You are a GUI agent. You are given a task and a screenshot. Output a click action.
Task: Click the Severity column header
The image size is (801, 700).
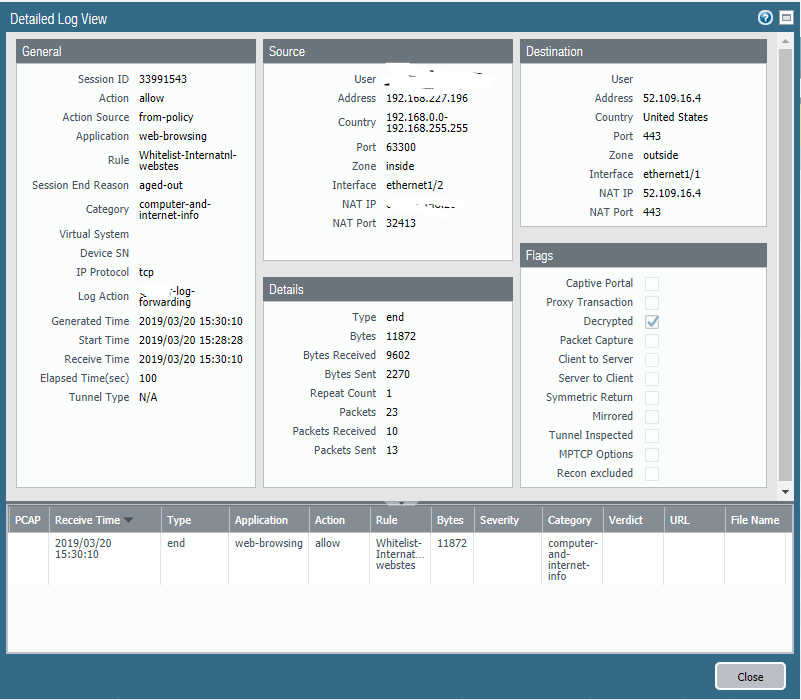tap(499, 520)
